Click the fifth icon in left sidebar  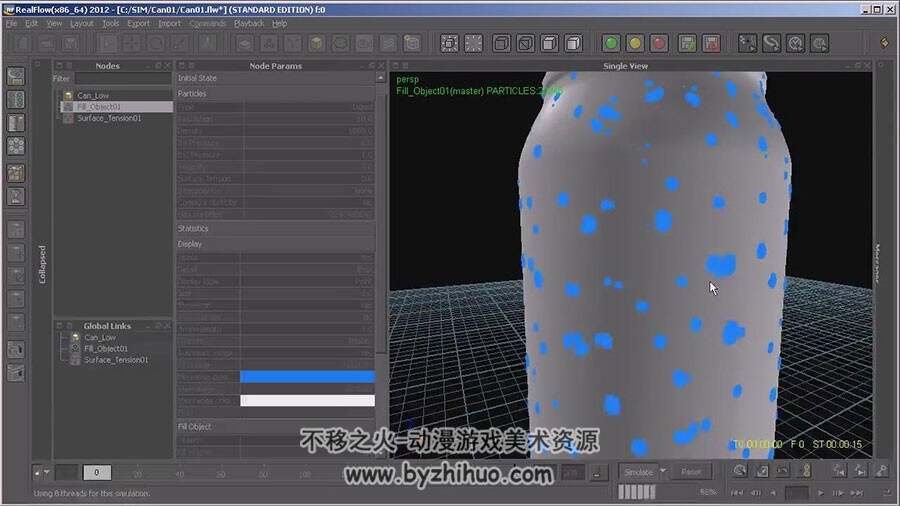point(15,173)
